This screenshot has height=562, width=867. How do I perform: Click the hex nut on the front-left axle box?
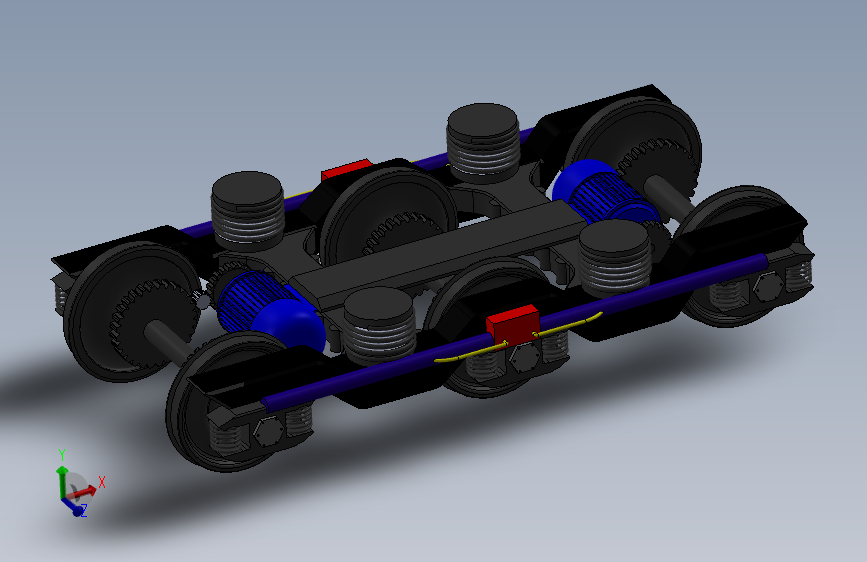(268, 432)
